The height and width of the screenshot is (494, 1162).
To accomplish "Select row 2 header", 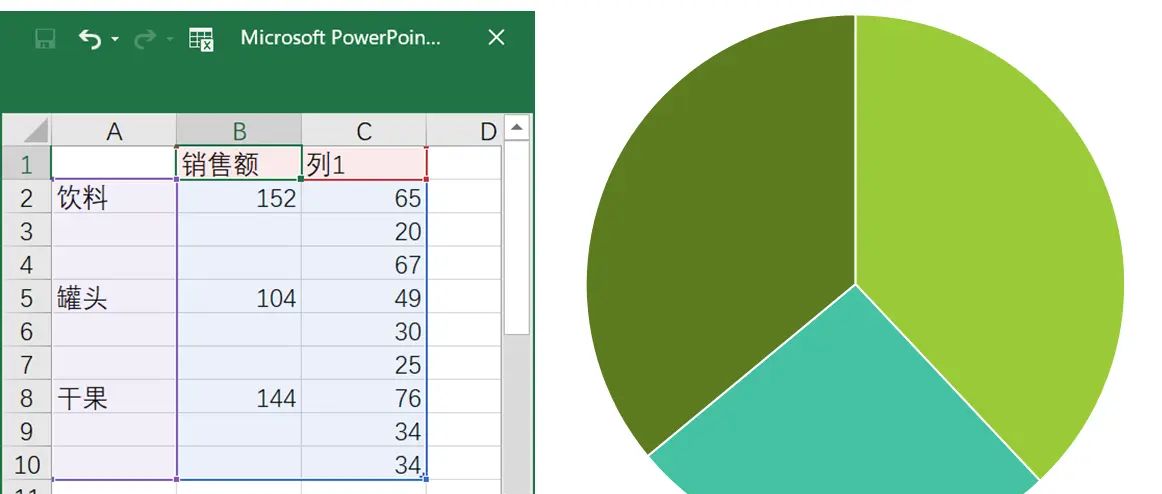I will (x=27, y=197).
